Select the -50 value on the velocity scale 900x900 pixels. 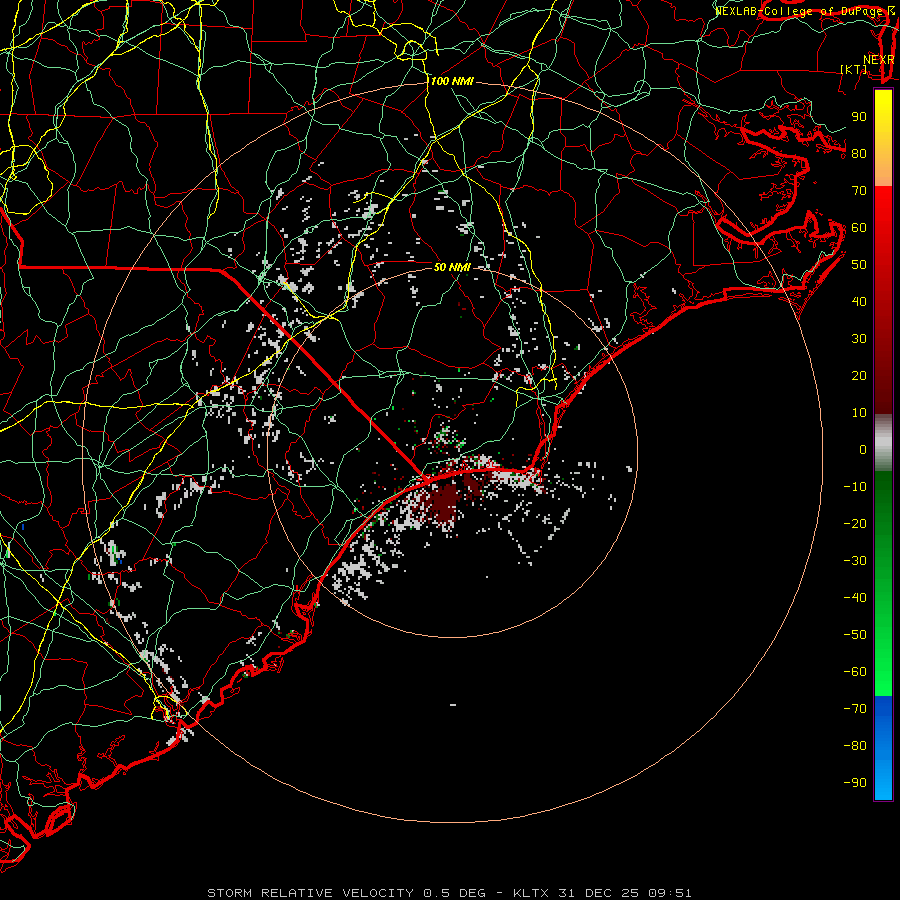tap(855, 635)
